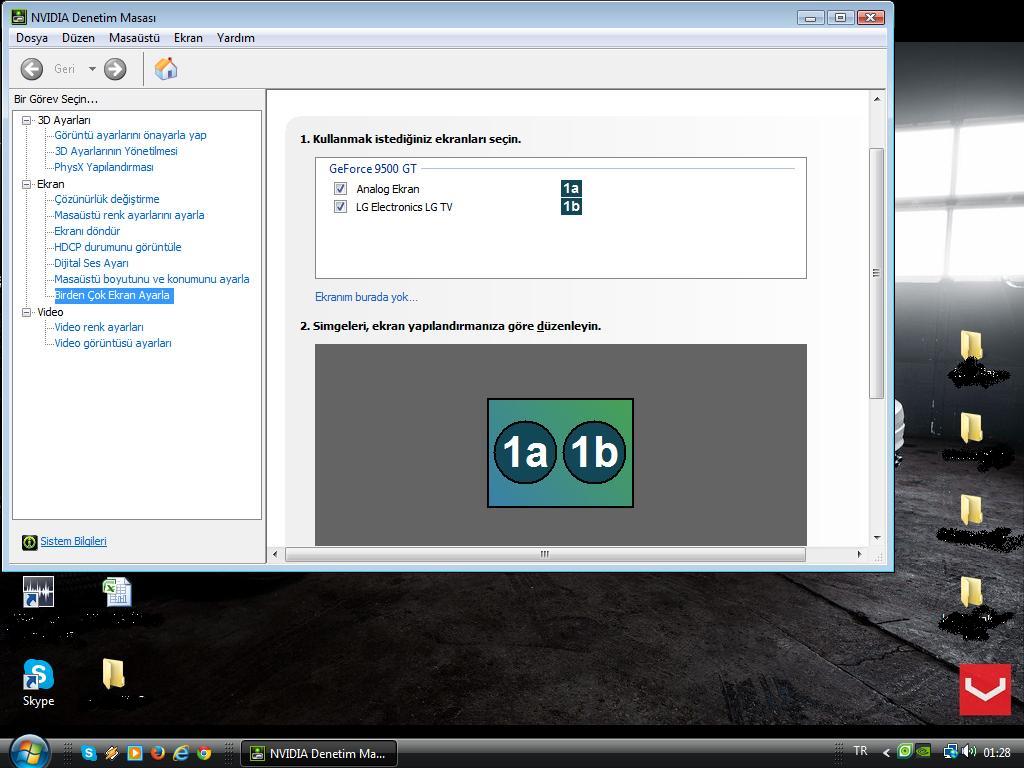
Task: Click the NVIDIA icon in the title bar
Action: tap(19, 17)
